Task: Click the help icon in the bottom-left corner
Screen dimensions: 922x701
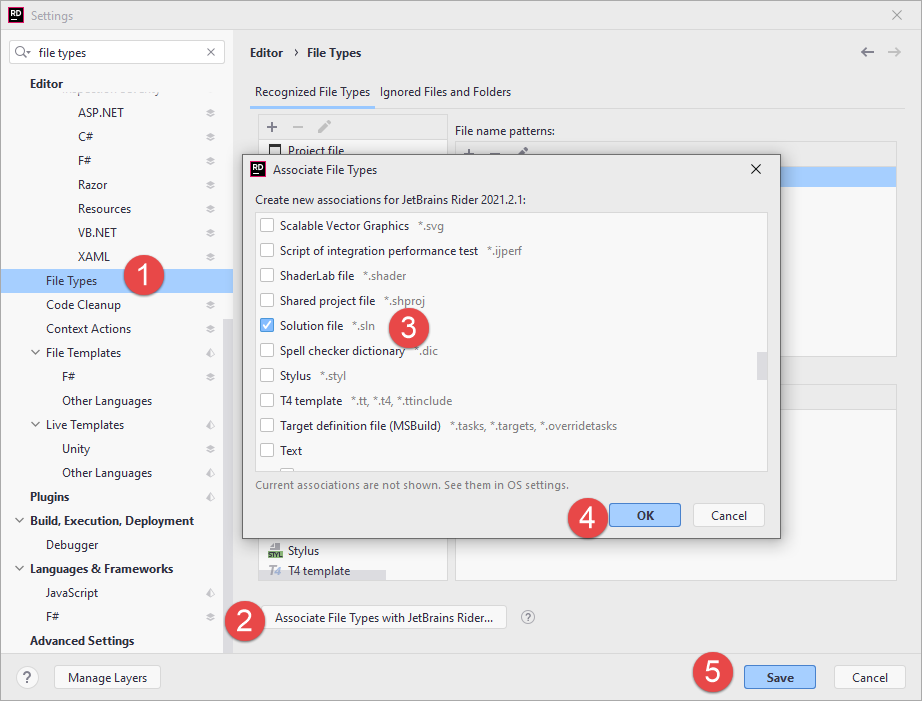Action: click(26, 677)
